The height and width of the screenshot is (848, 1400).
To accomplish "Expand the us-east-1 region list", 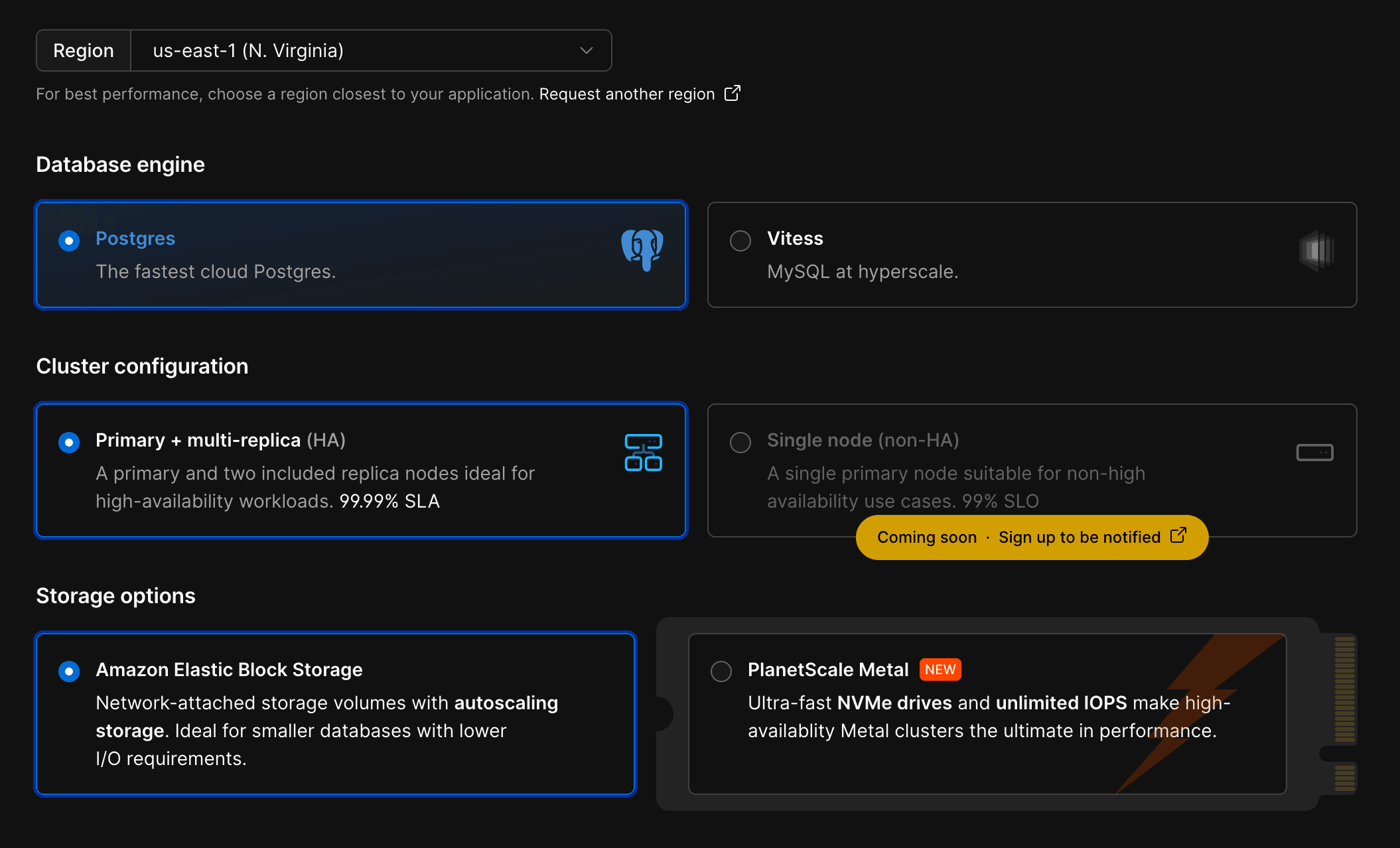I will click(372, 50).
